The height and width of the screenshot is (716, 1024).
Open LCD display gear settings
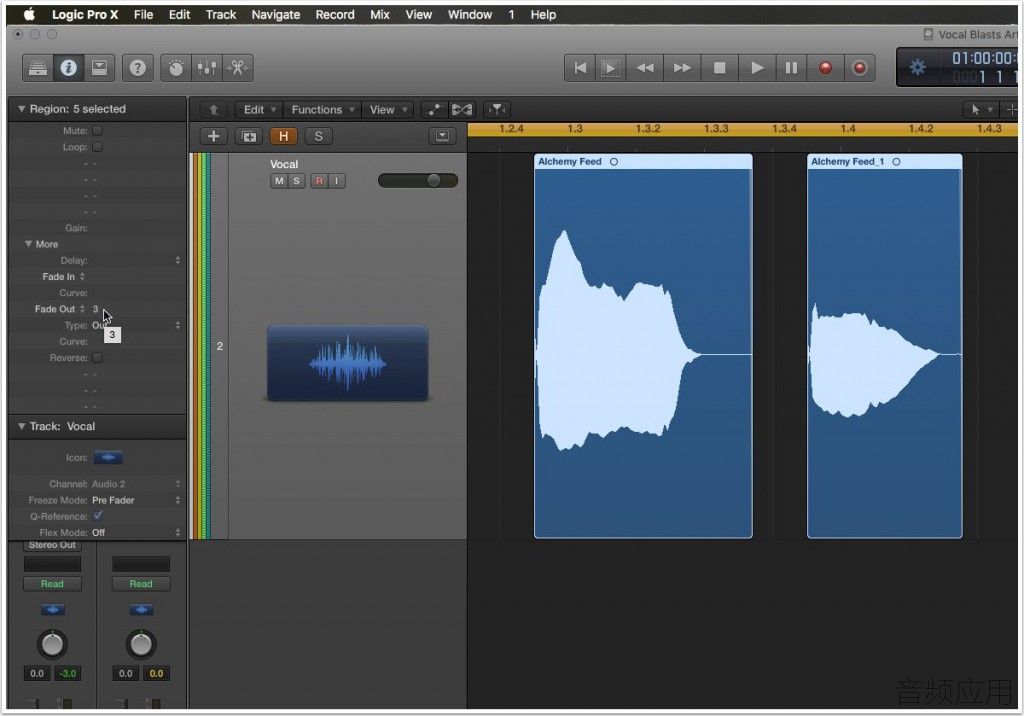[918, 67]
